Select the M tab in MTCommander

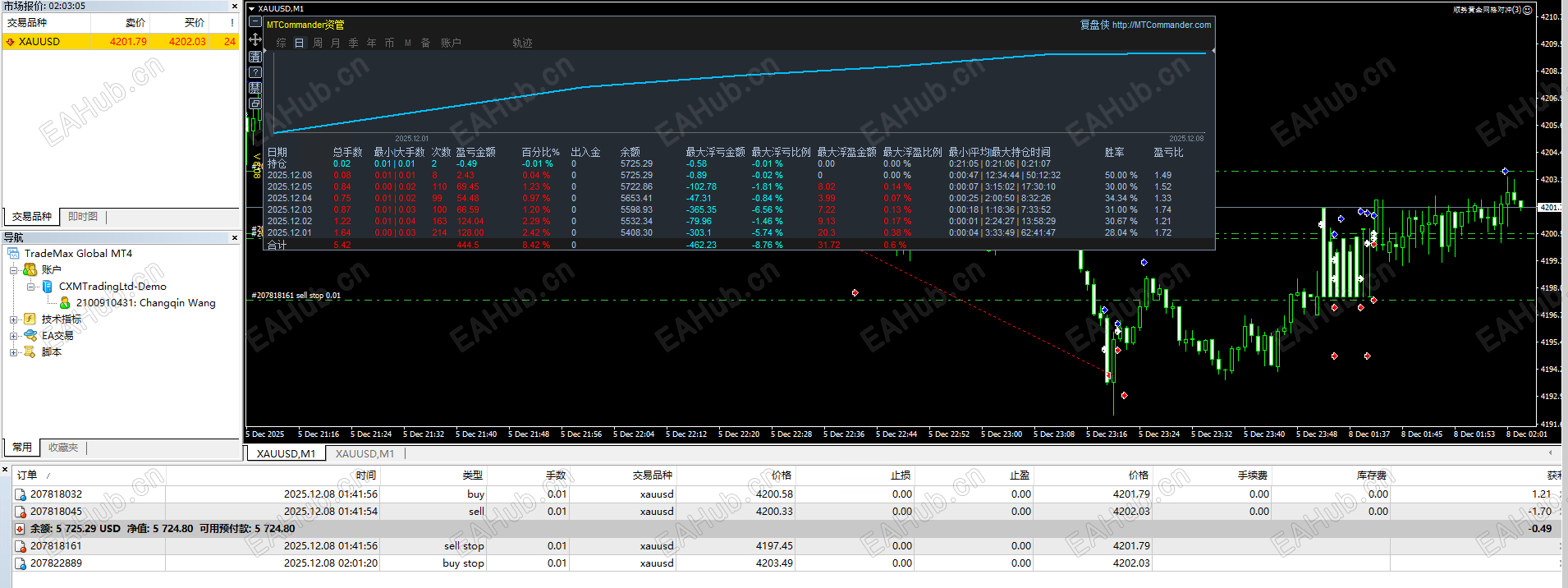click(x=408, y=43)
